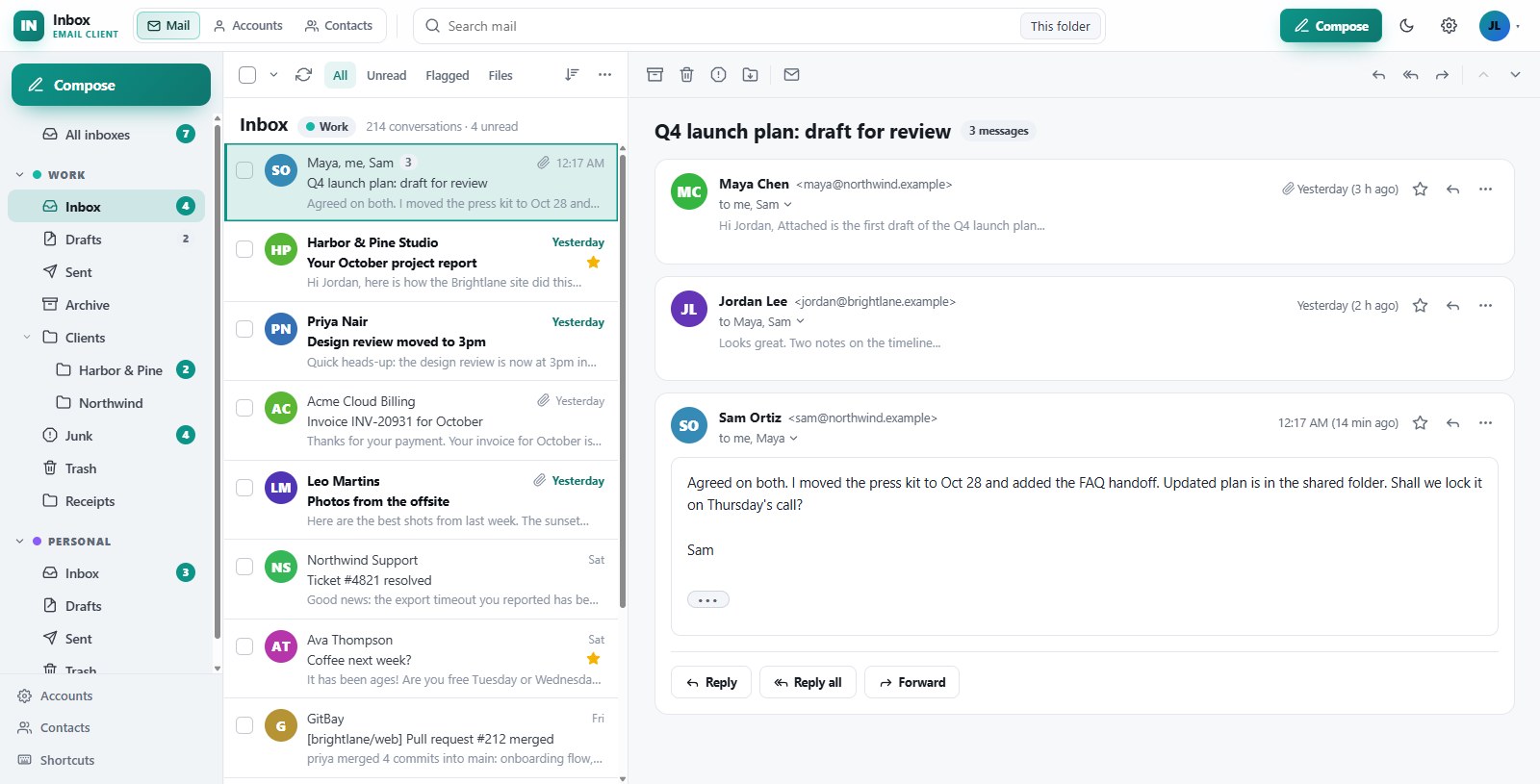
Task: Click the Reply all button
Action: pyautogui.click(x=808, y=683)
